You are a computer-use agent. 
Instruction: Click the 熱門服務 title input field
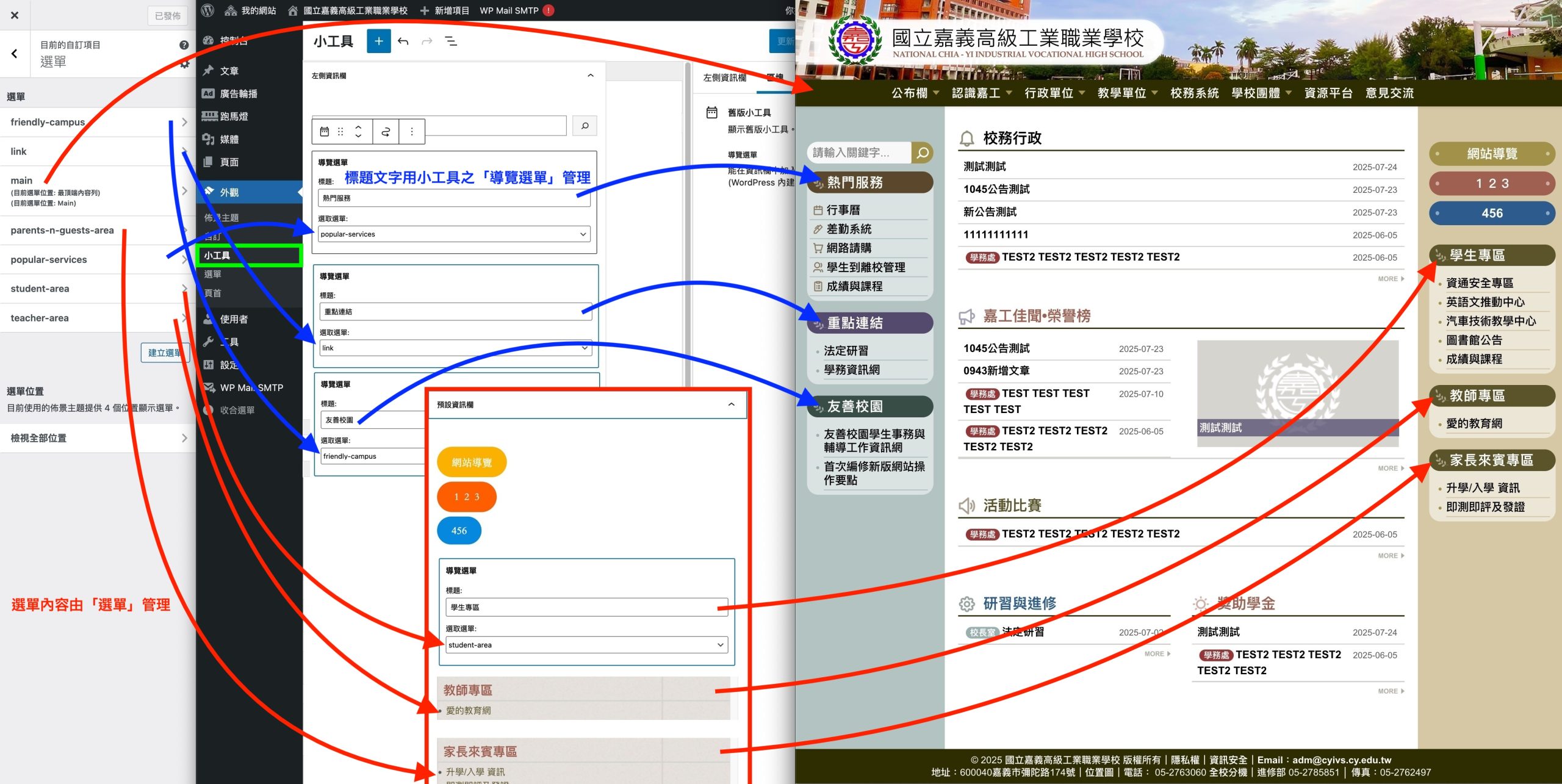pos(454,198)
